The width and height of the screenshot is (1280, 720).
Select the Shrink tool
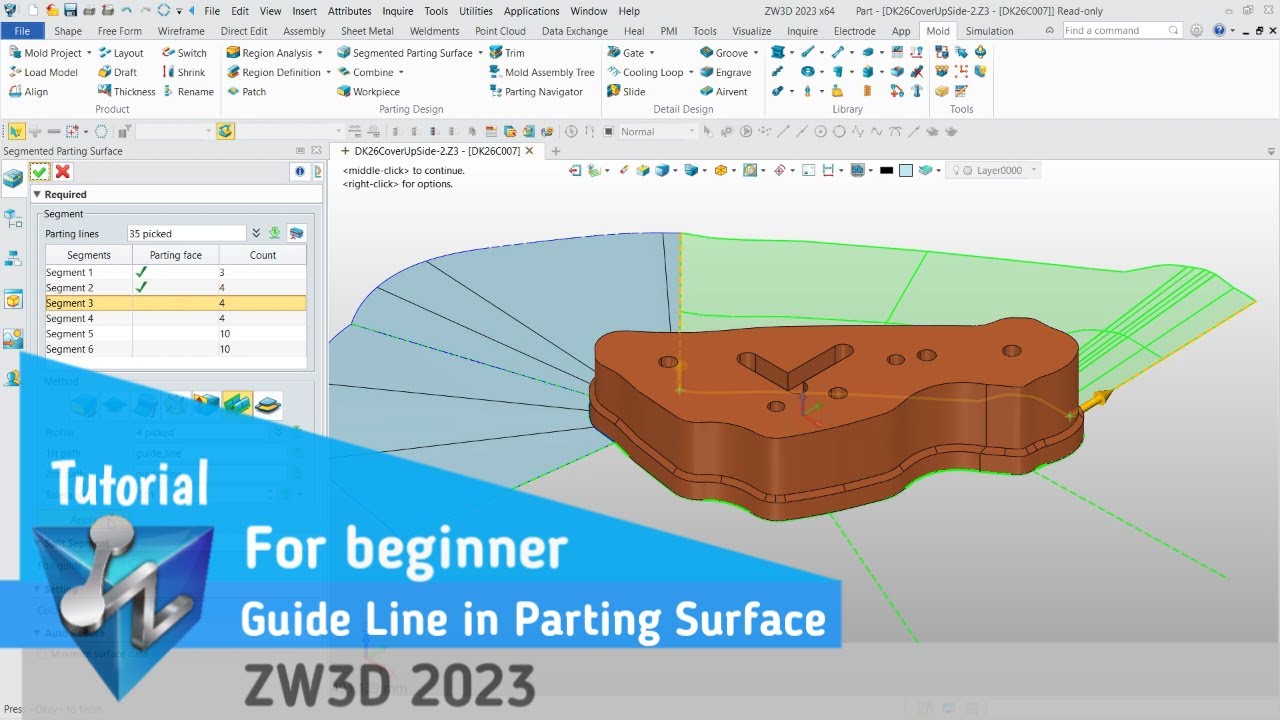coord(183,72)
